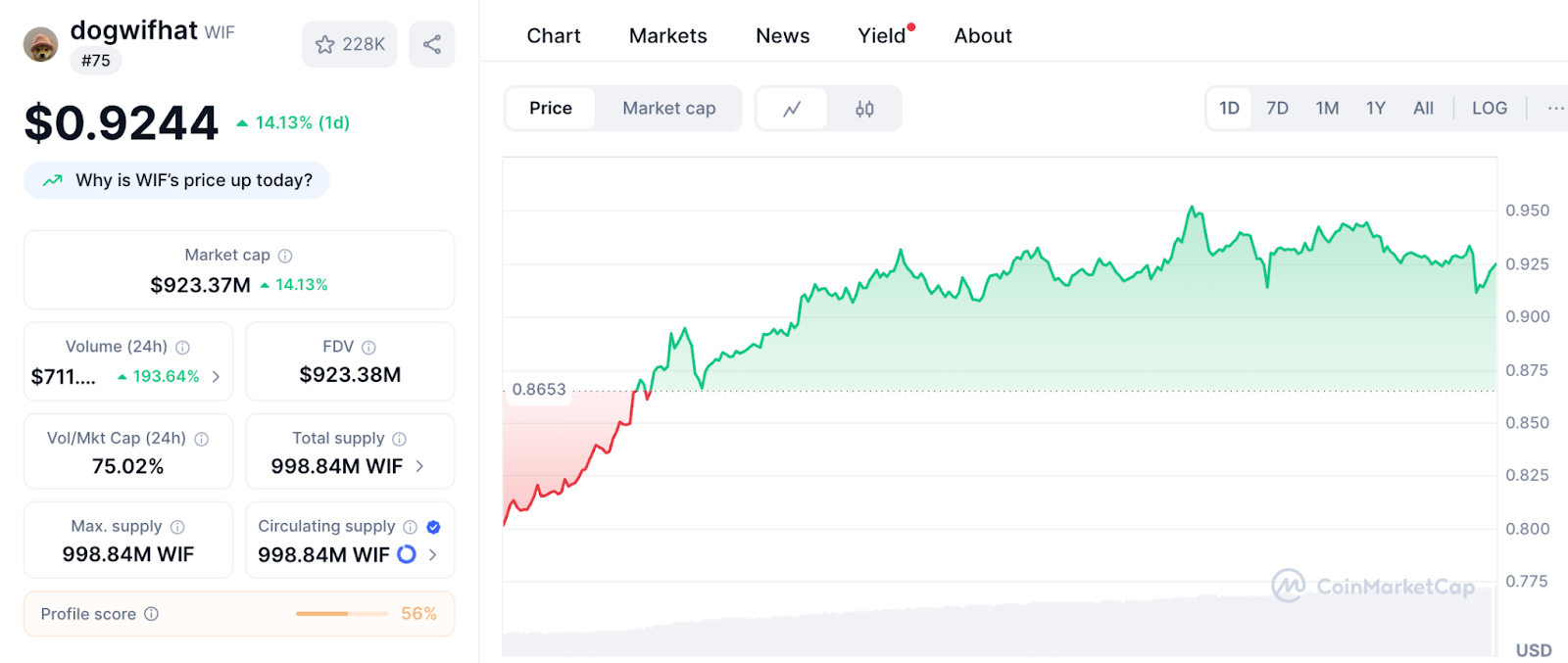
Task: Expand Total supply details chevron
Action: [x=419, y=466]
